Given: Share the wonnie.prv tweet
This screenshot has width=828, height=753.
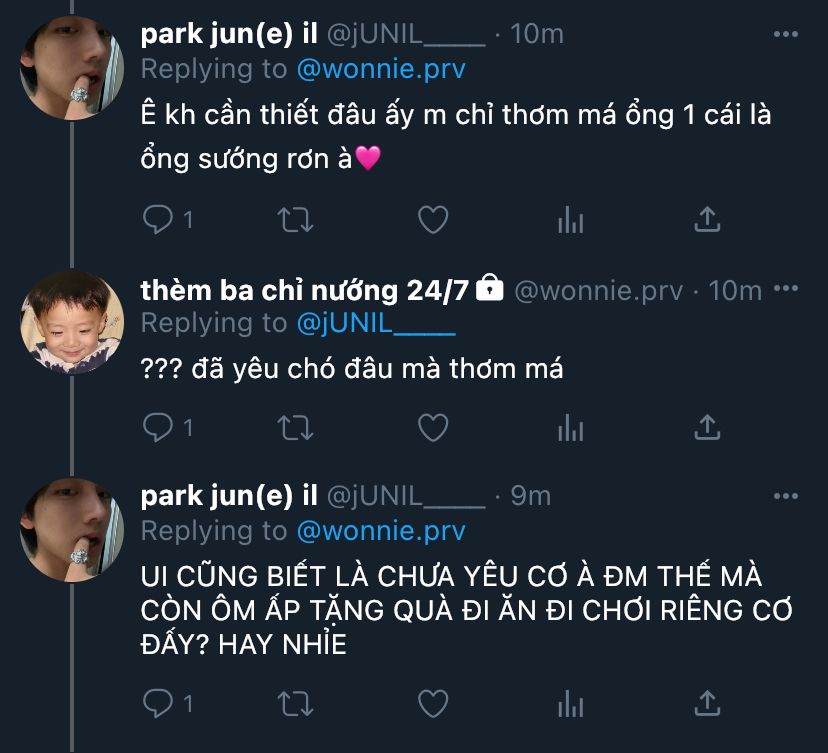Looking at the screenshot, I should click(x=707, y=427).
